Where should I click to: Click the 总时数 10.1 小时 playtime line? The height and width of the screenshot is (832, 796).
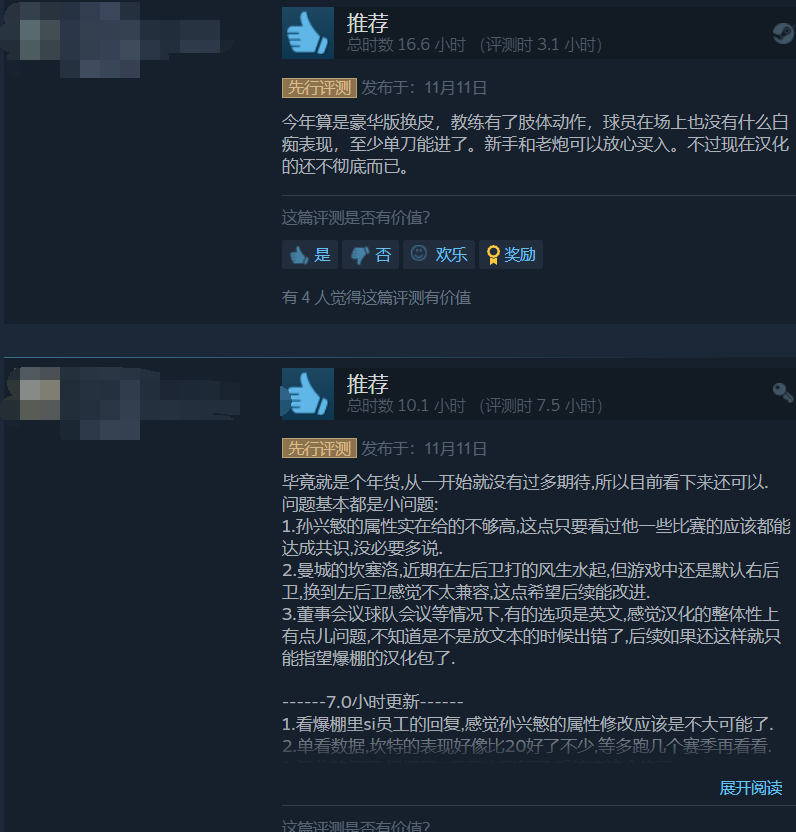(x=474, y=406)
